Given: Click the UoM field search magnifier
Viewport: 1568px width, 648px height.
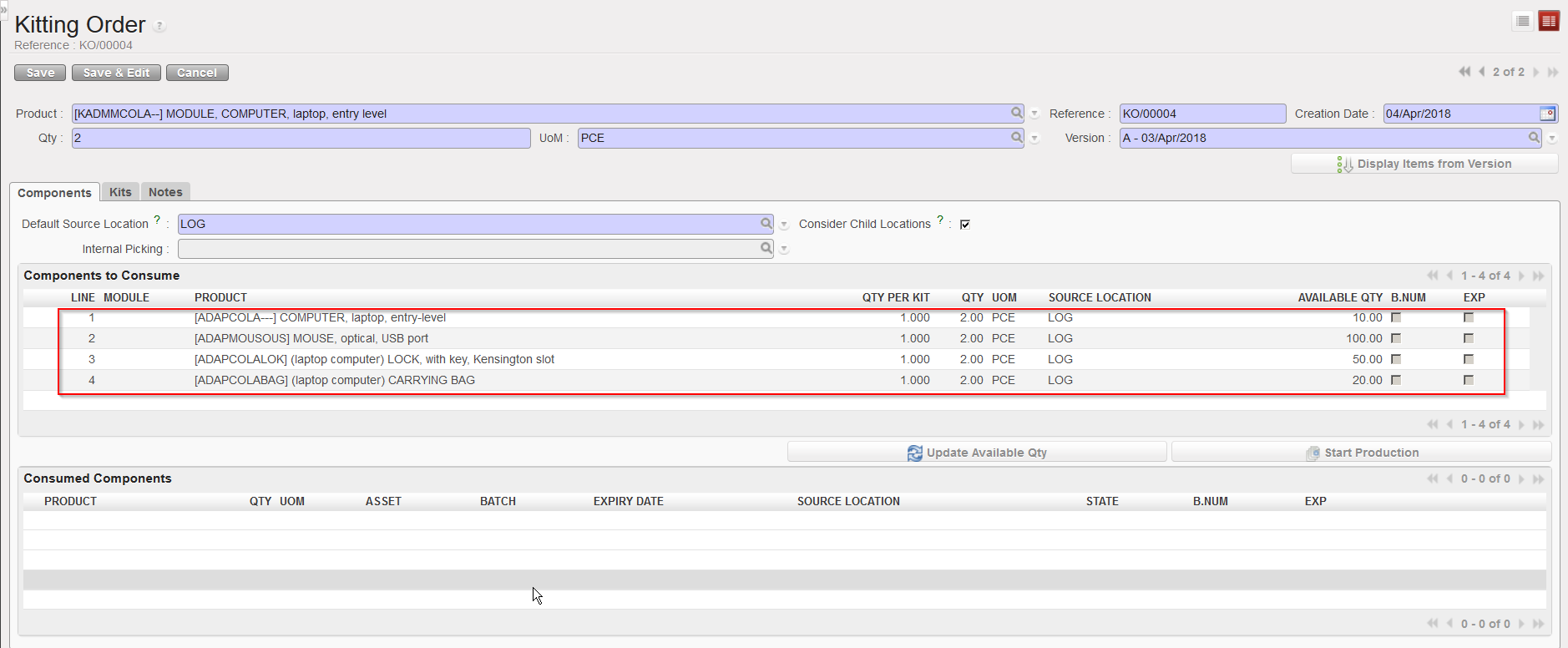Looking at the screenshot, I should (1016, 137).
